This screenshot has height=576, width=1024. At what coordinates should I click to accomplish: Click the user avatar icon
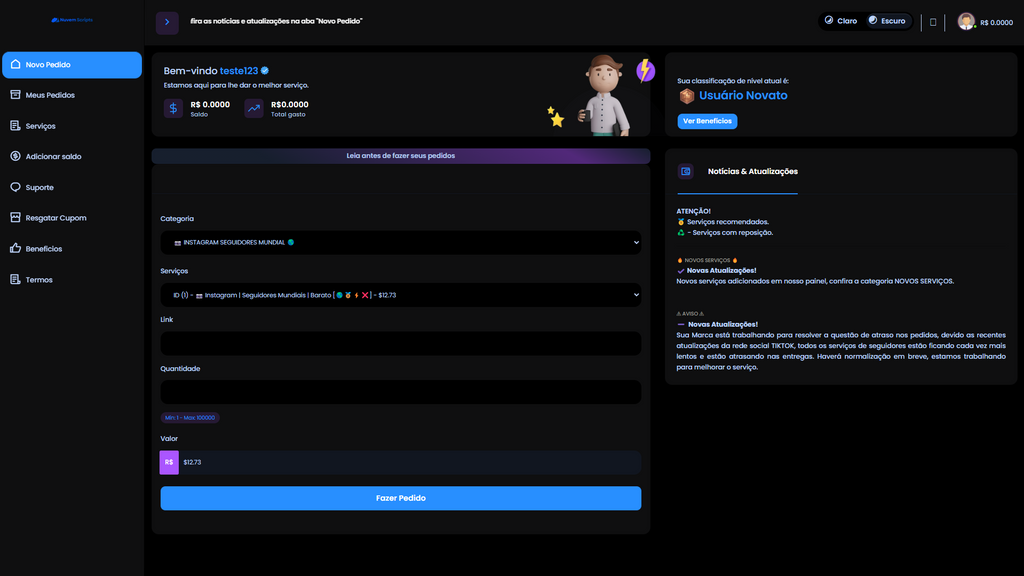click(x=966, y=21)
